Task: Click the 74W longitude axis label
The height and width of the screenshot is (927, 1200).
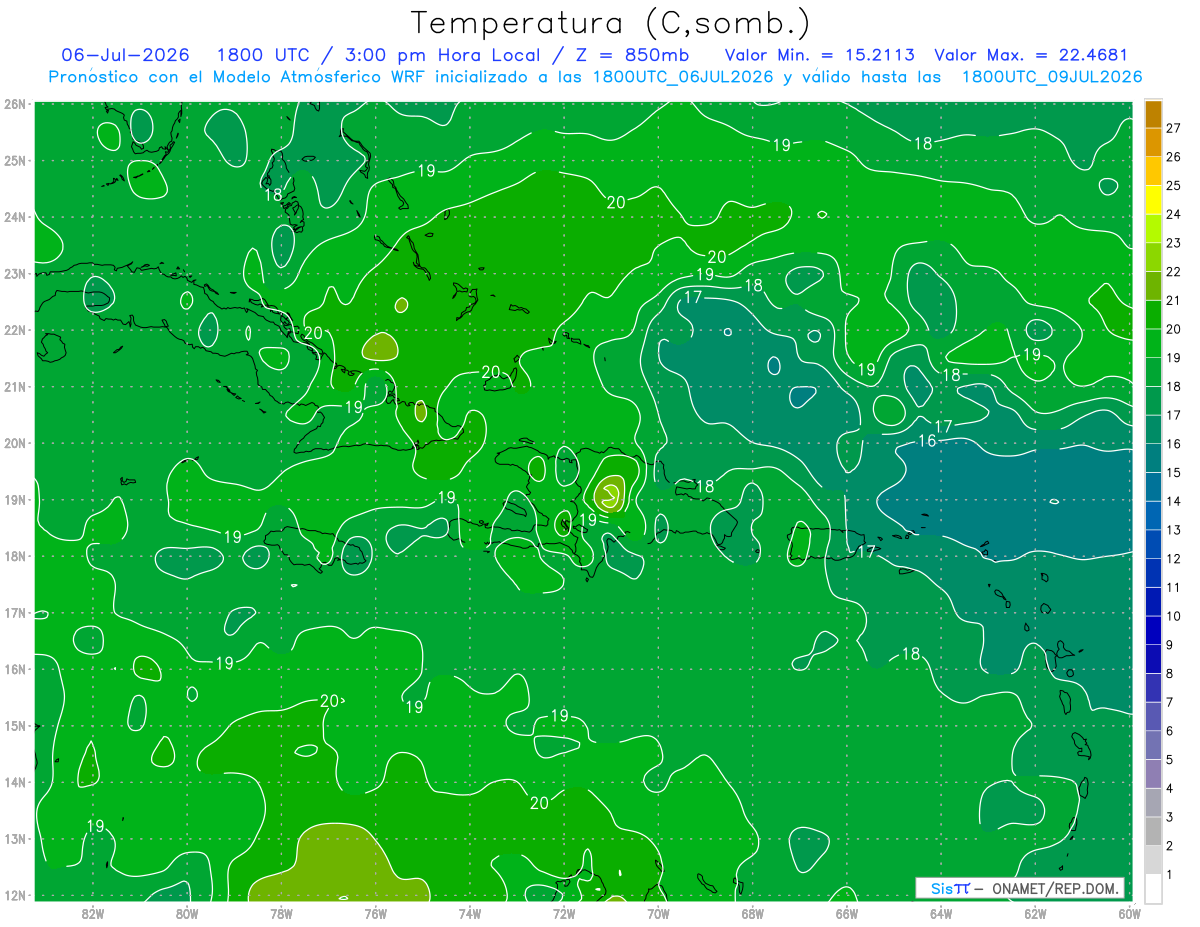Action: click(x=470, y=913)
